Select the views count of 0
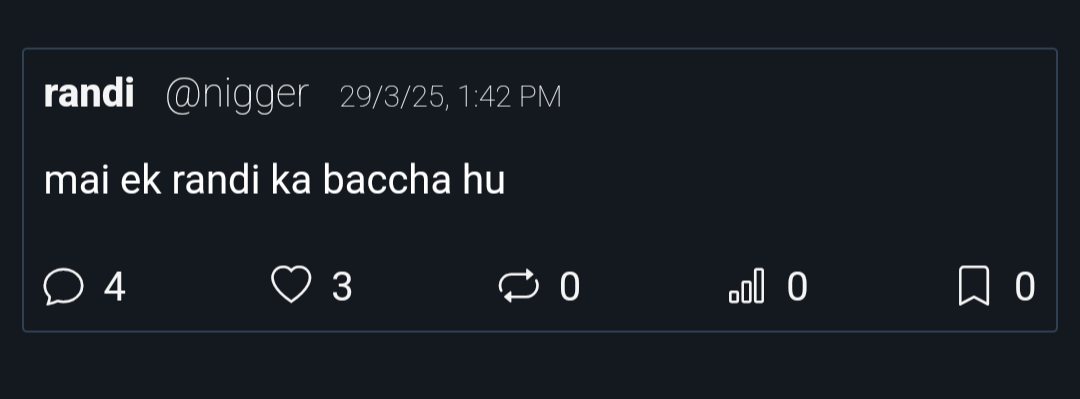 (797, 287)
